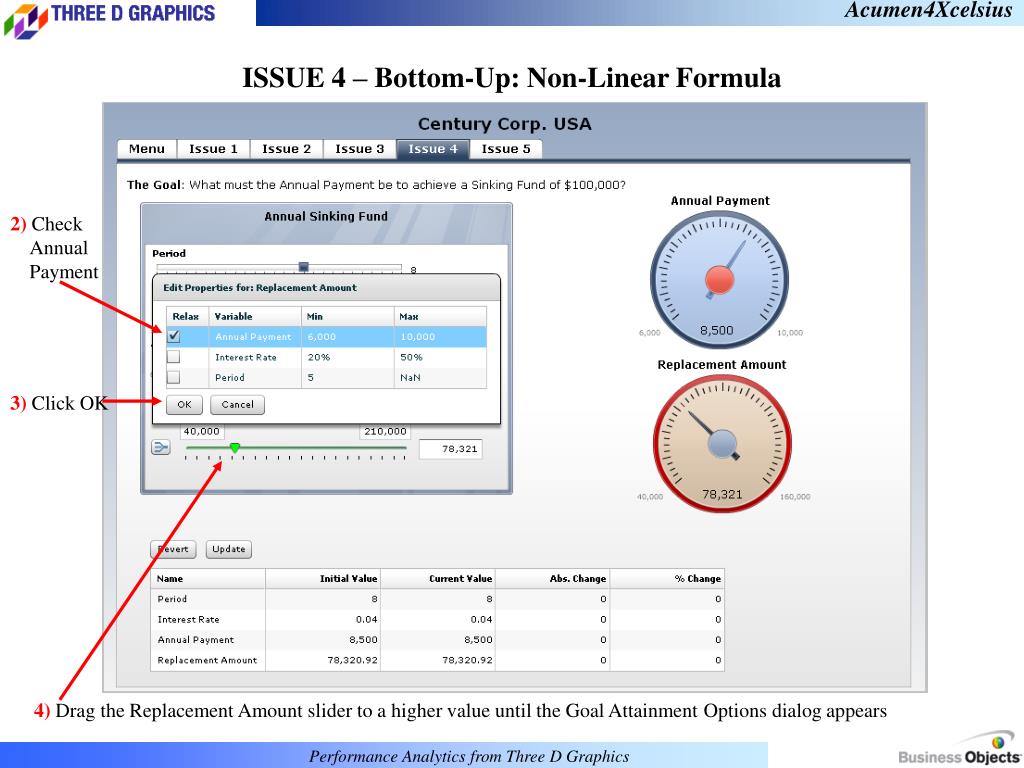Click the Initial Value column header

click(x=323, y=578)
